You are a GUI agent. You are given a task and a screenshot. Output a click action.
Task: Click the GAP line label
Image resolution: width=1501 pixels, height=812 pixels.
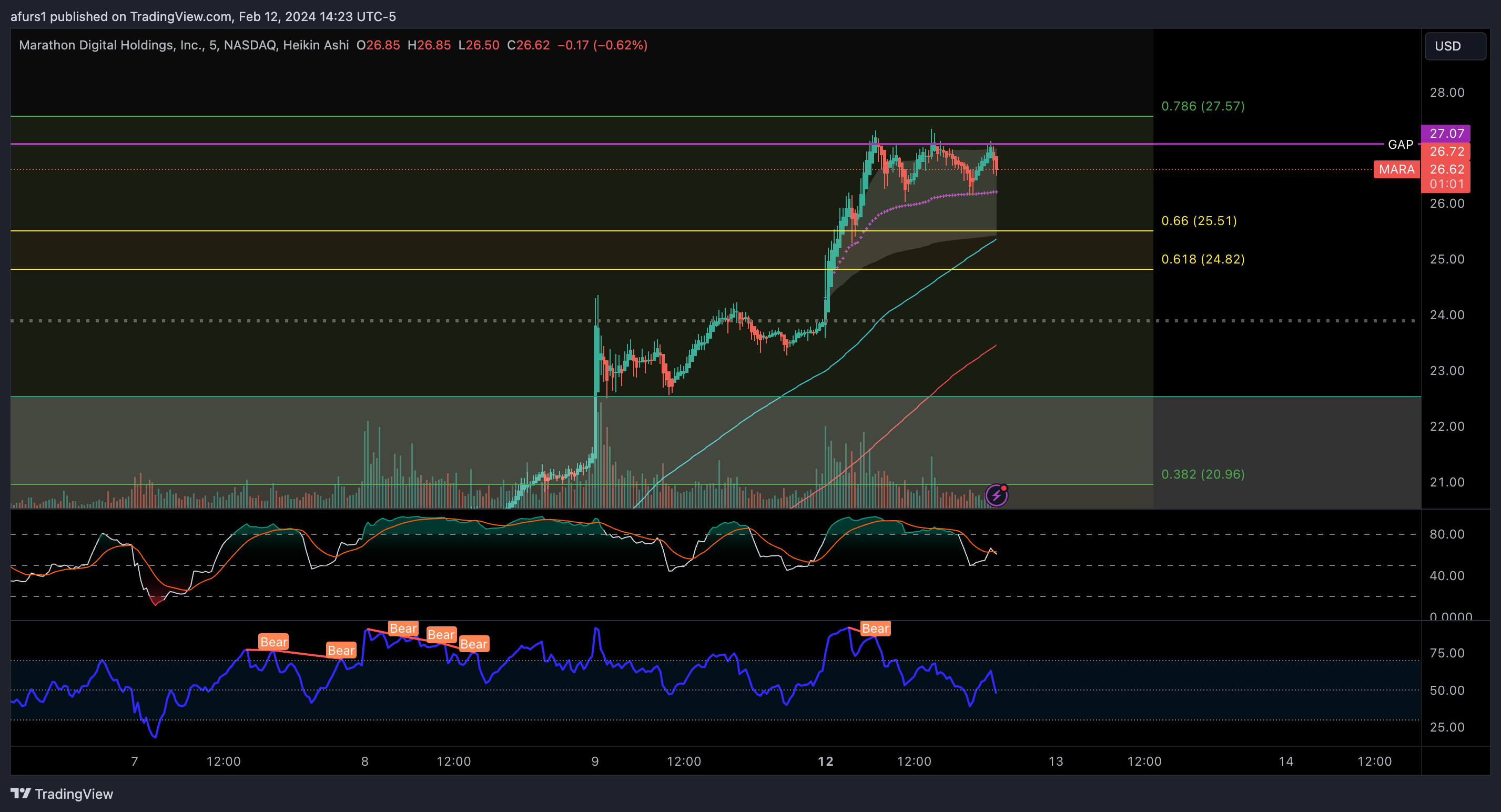[x=1400, y=145]
